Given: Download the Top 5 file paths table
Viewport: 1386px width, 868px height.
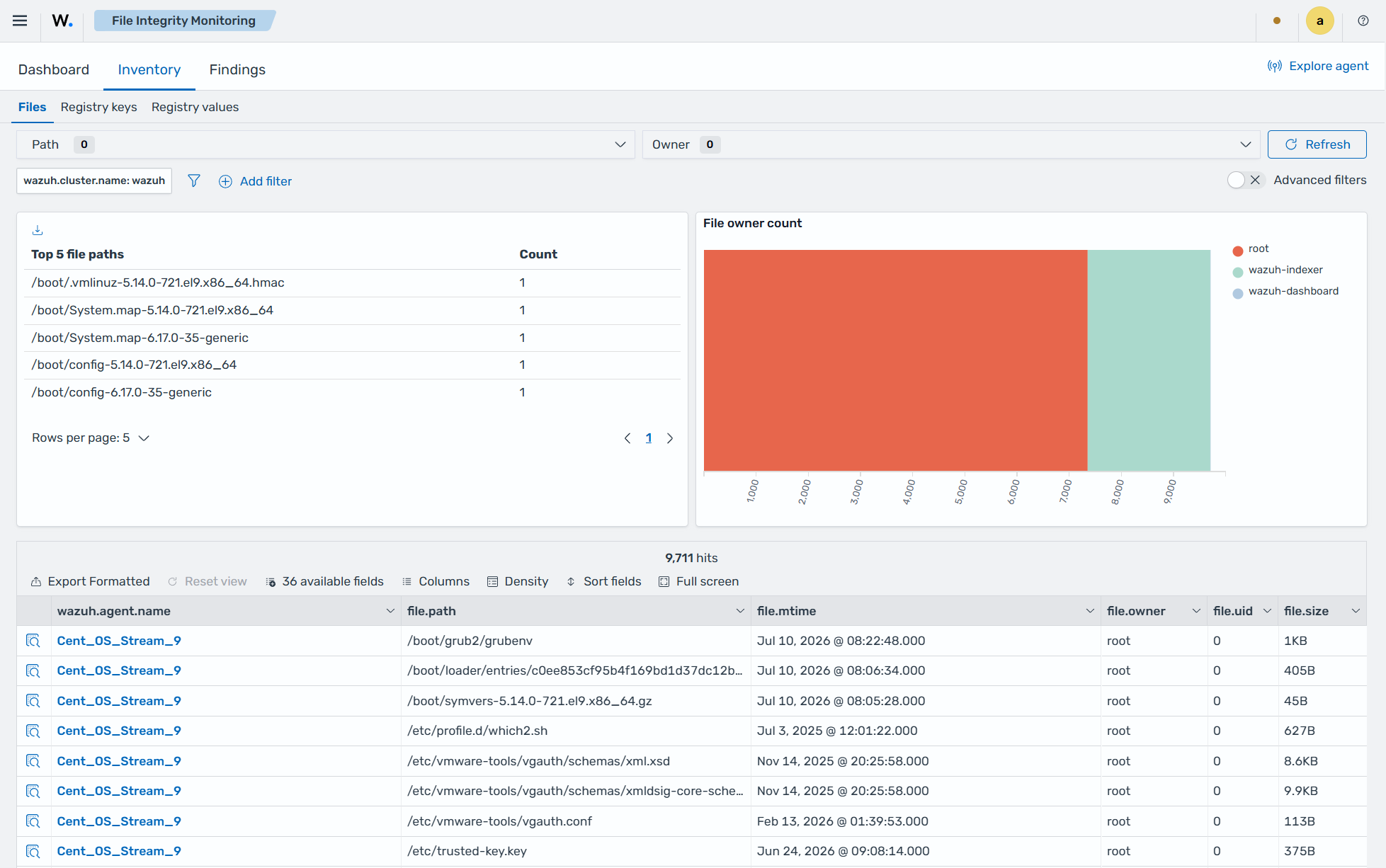Looking at the screenshot, I should (38, 230).
